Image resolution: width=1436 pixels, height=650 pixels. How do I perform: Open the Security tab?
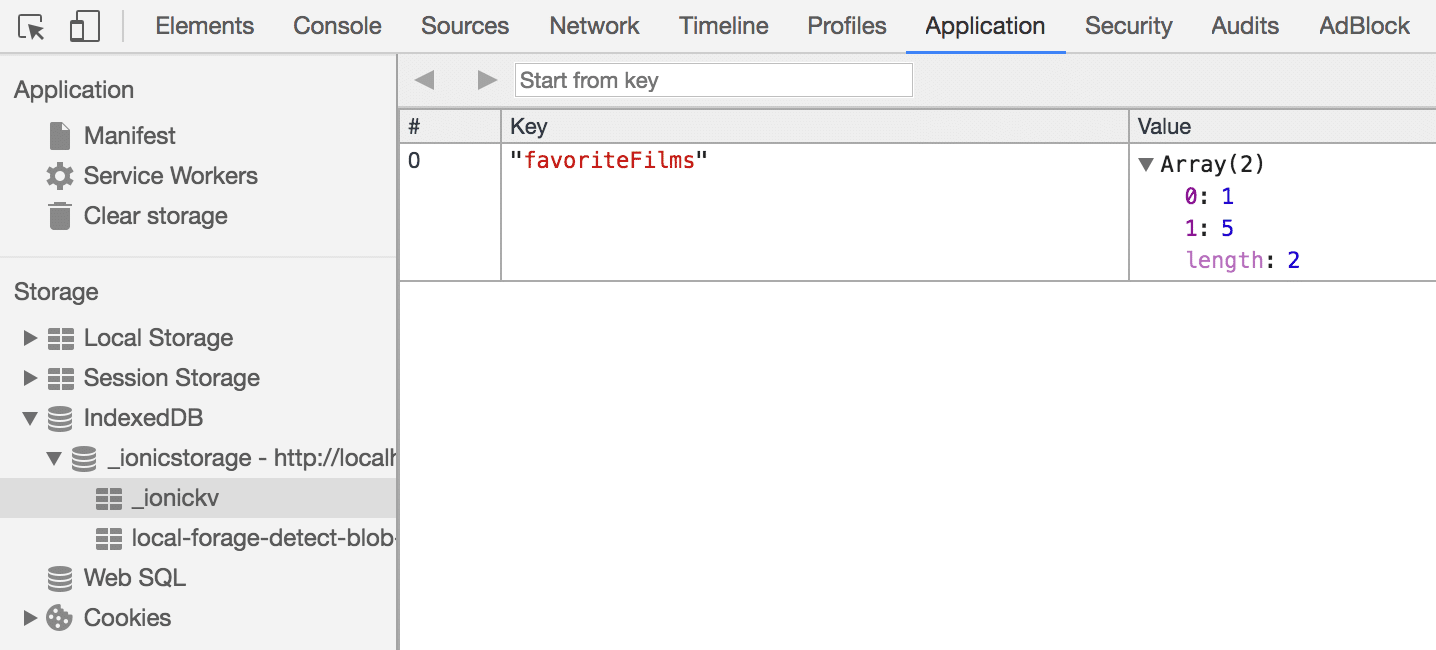1128,27
